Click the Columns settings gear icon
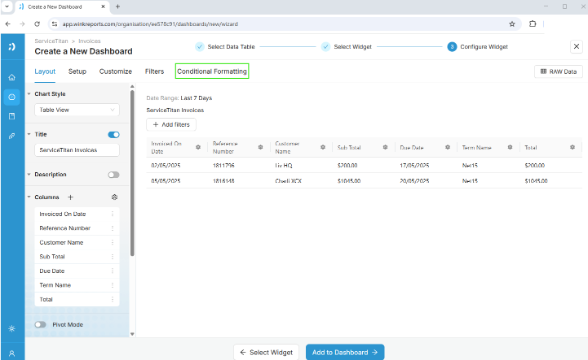The image size is (588, 360). coord(115,197)
